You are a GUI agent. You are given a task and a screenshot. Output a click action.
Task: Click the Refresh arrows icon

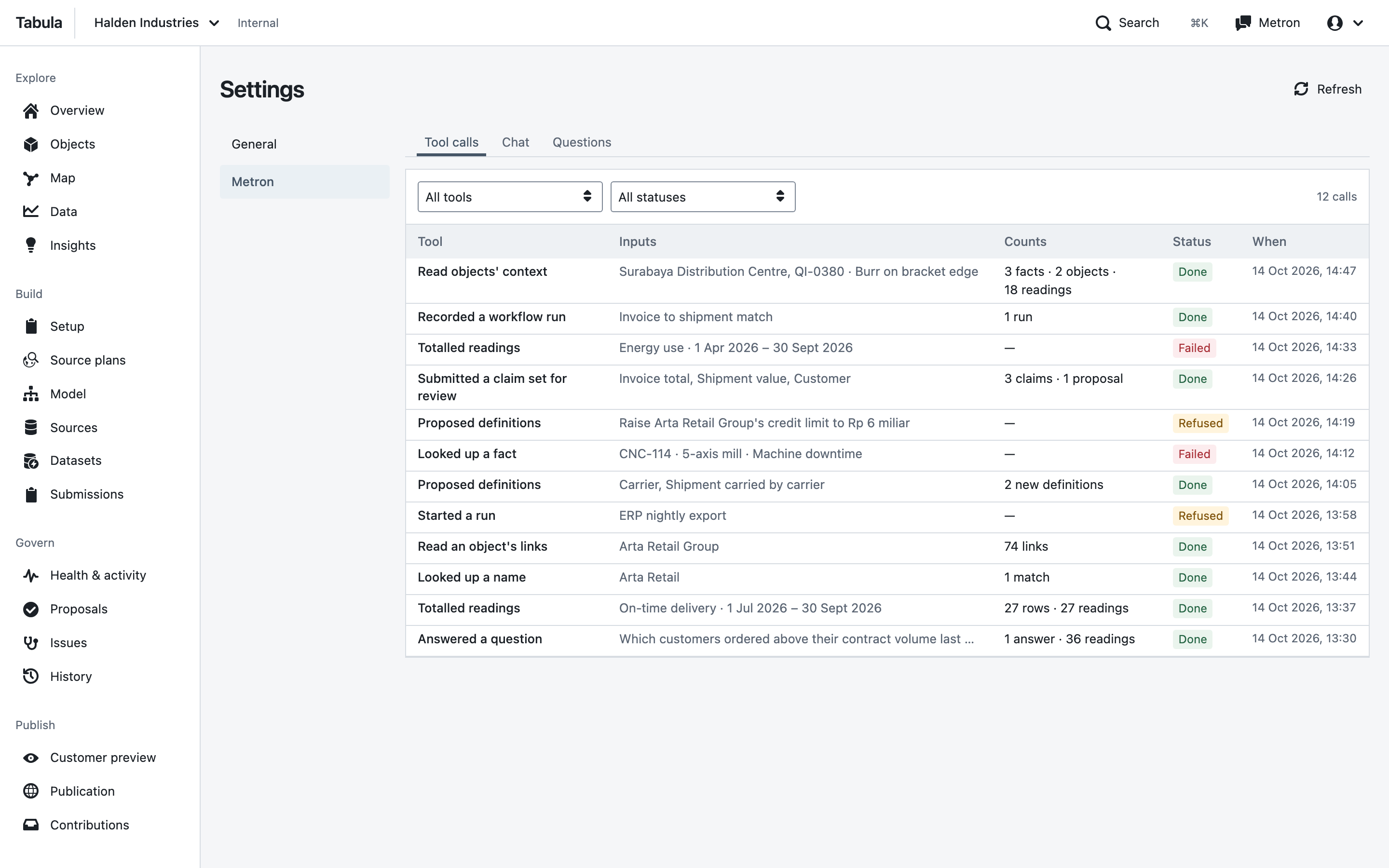[x=1301, y=89]
